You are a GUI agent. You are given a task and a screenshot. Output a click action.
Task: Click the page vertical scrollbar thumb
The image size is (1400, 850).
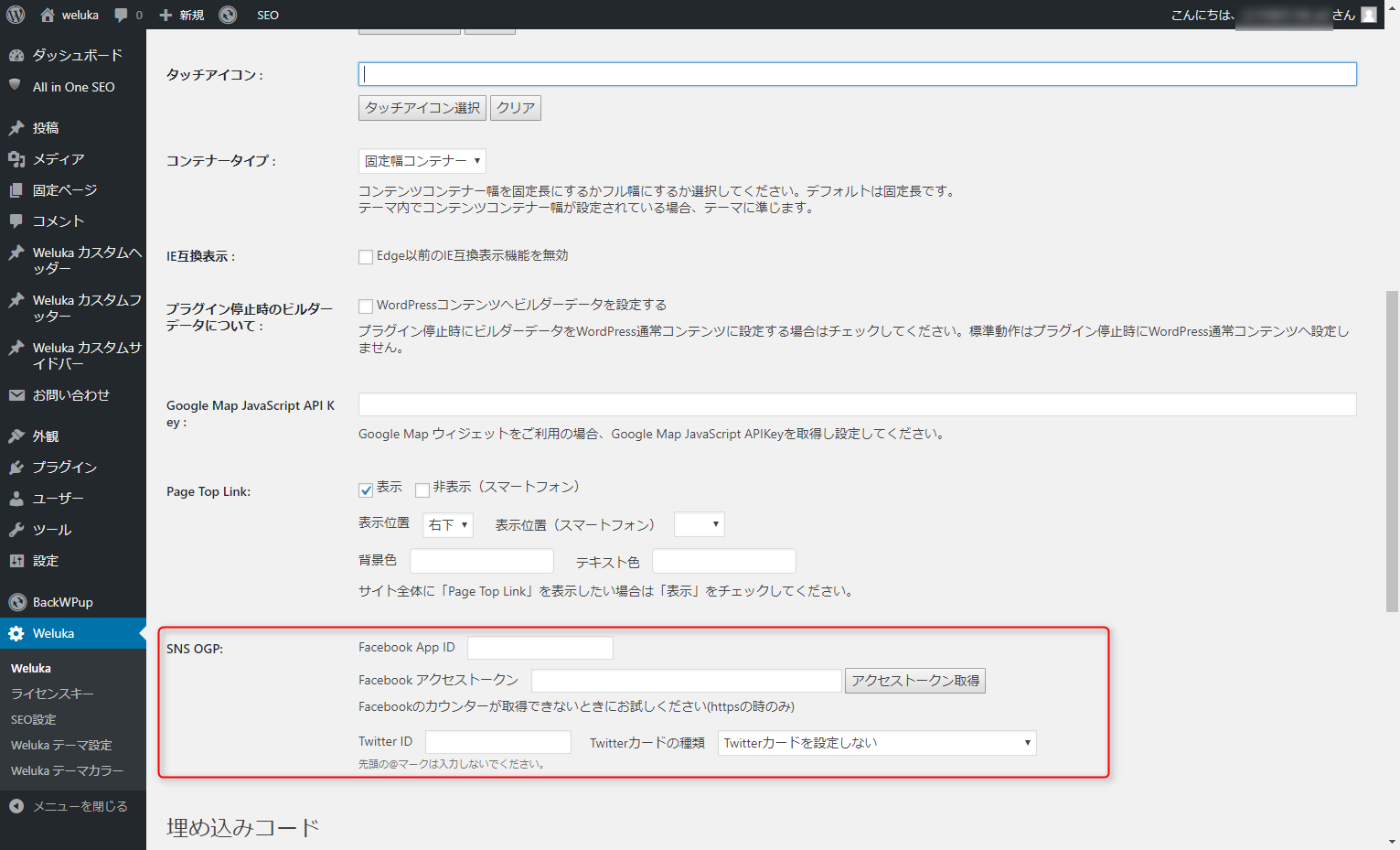click(1392, 451)
